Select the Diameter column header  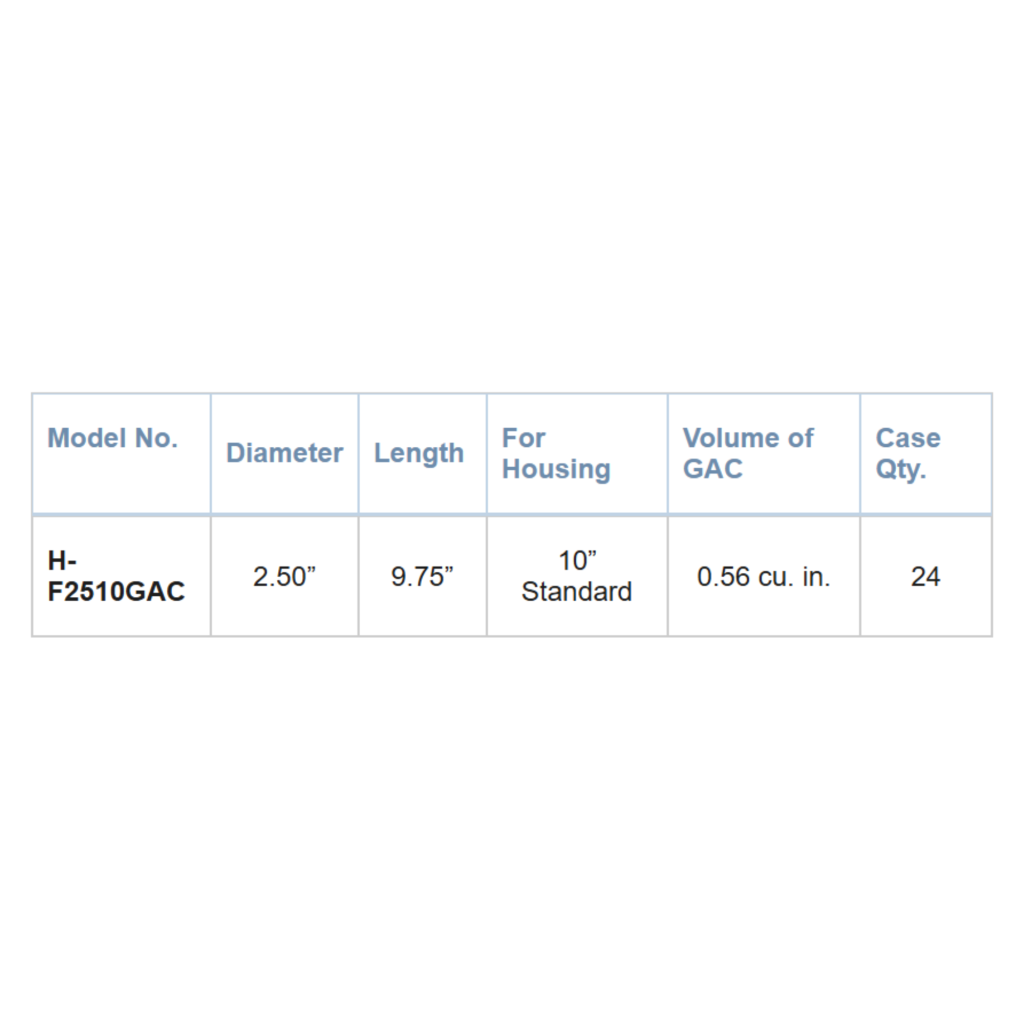click(284, 453)
